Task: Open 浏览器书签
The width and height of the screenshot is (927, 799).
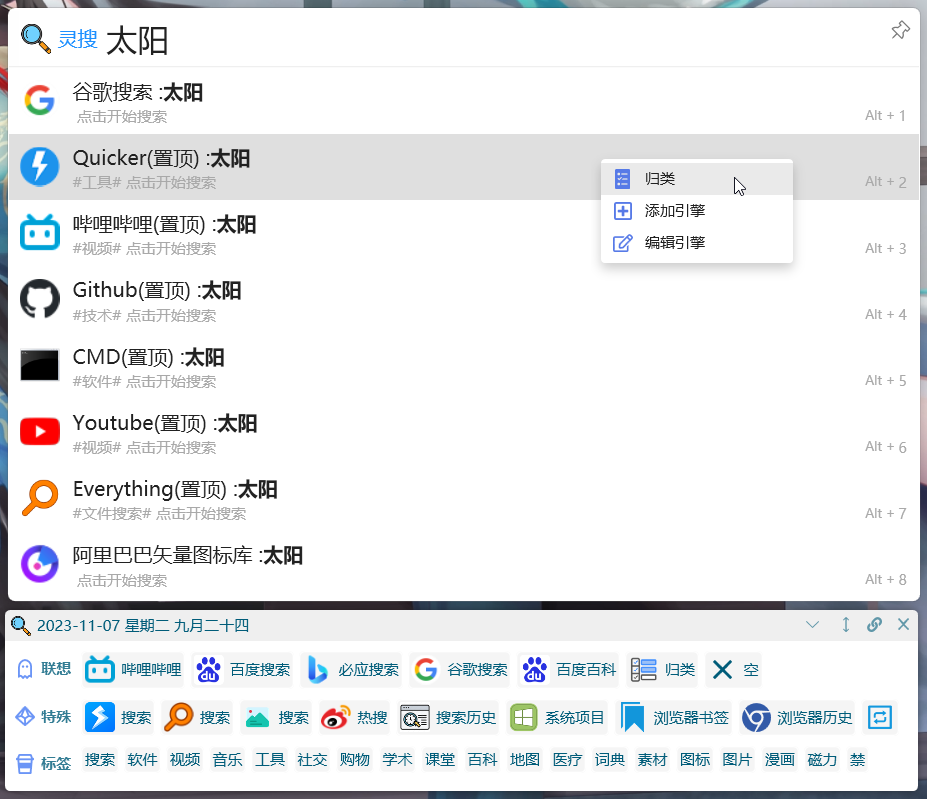Action: 673,717
